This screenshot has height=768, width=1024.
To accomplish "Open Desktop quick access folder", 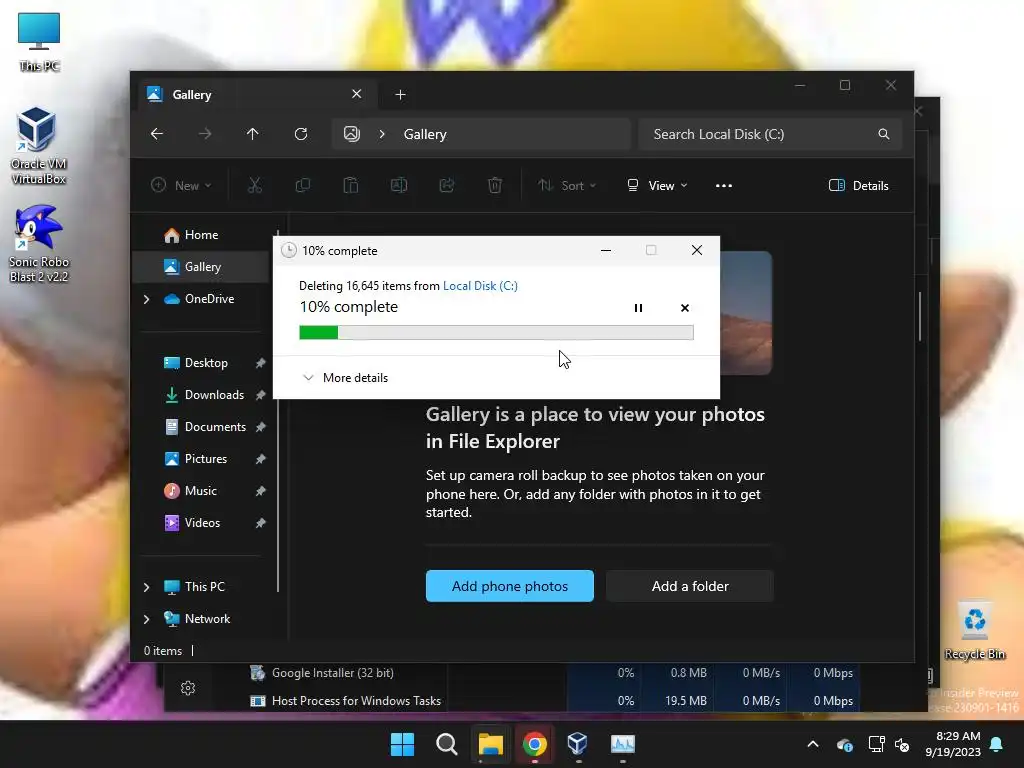I will pos(206,363).
